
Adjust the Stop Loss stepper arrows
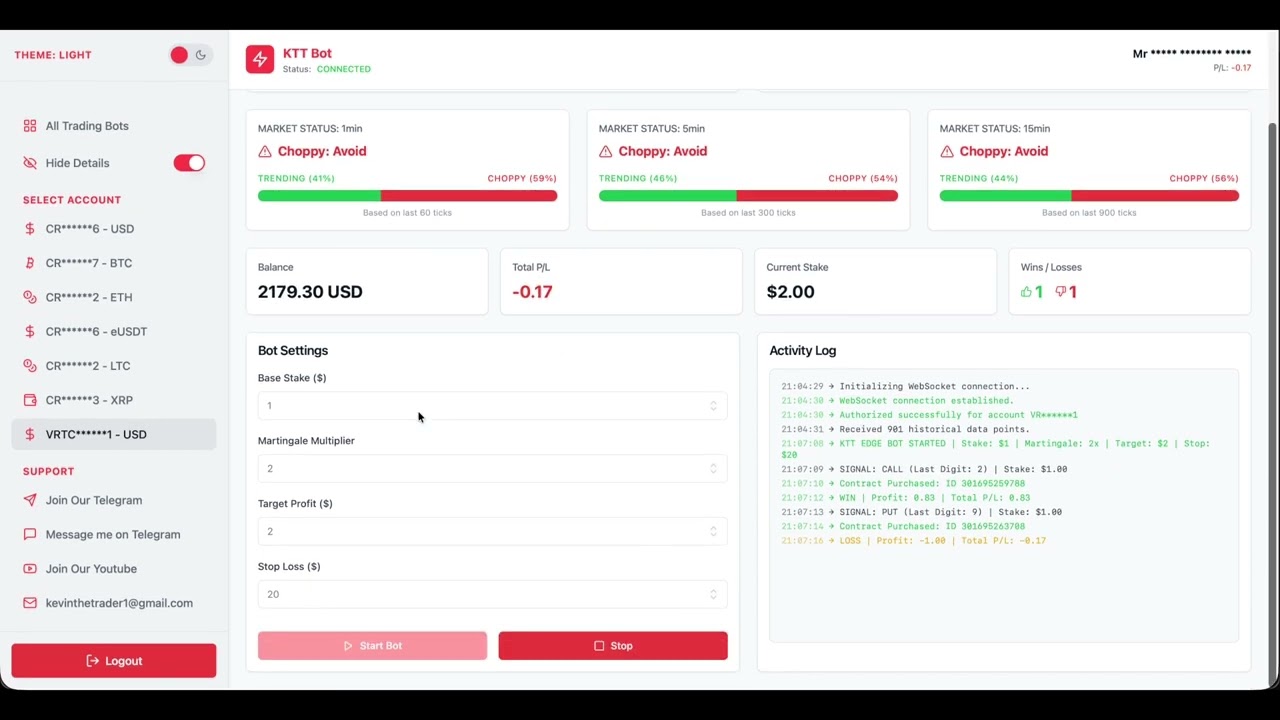point(713,594)
